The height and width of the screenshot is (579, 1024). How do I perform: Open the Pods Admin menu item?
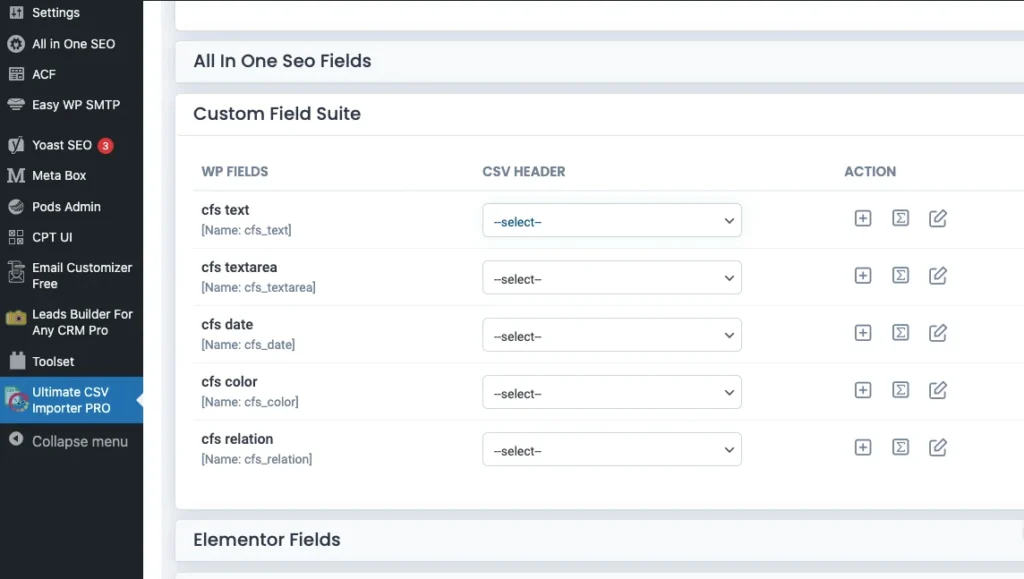[66, 207]
